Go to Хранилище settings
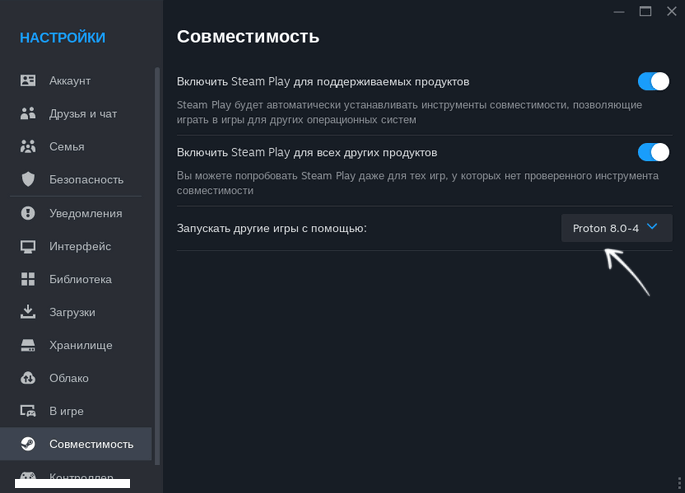Screen dimensions: 685x493 76,345
